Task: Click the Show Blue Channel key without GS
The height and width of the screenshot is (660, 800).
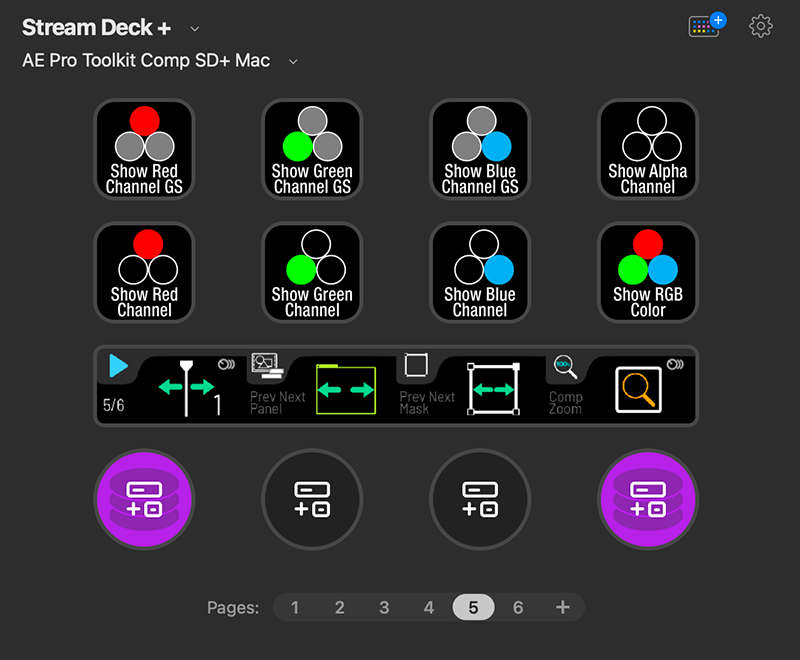Action: point(480,272)
